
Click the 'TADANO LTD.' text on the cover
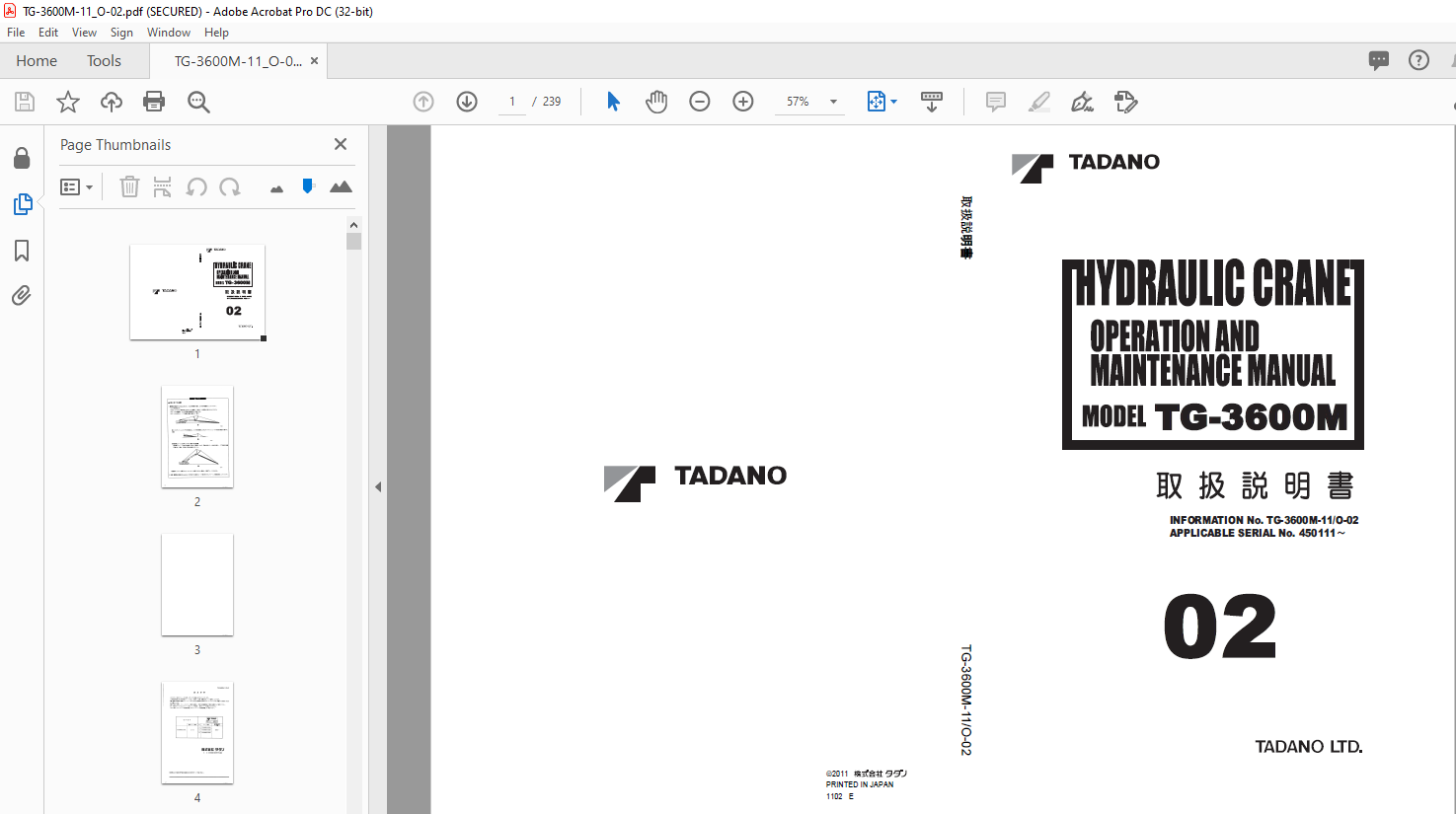(1309, 747)
